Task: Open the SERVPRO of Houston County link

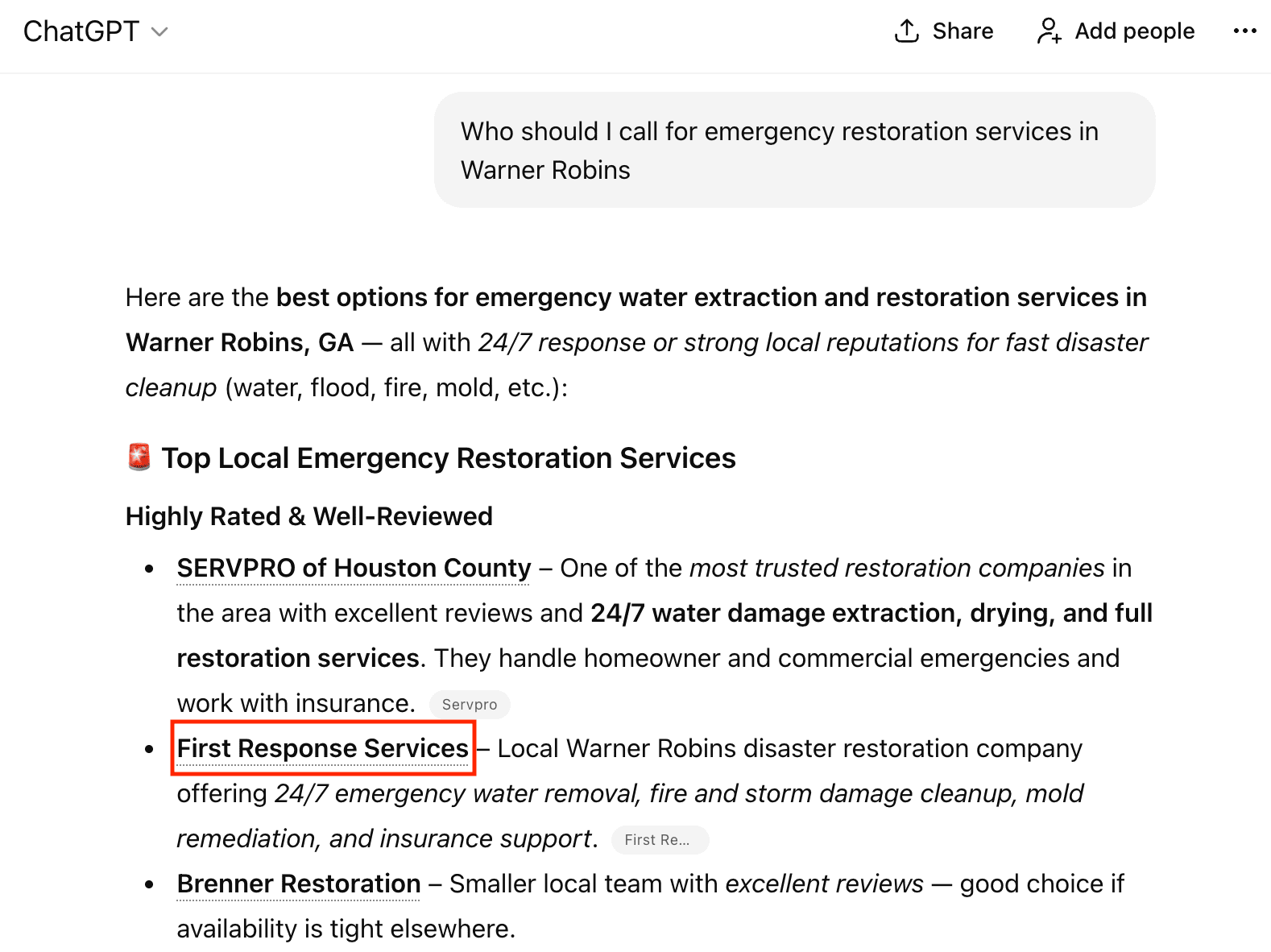Action: pos(354,568)
